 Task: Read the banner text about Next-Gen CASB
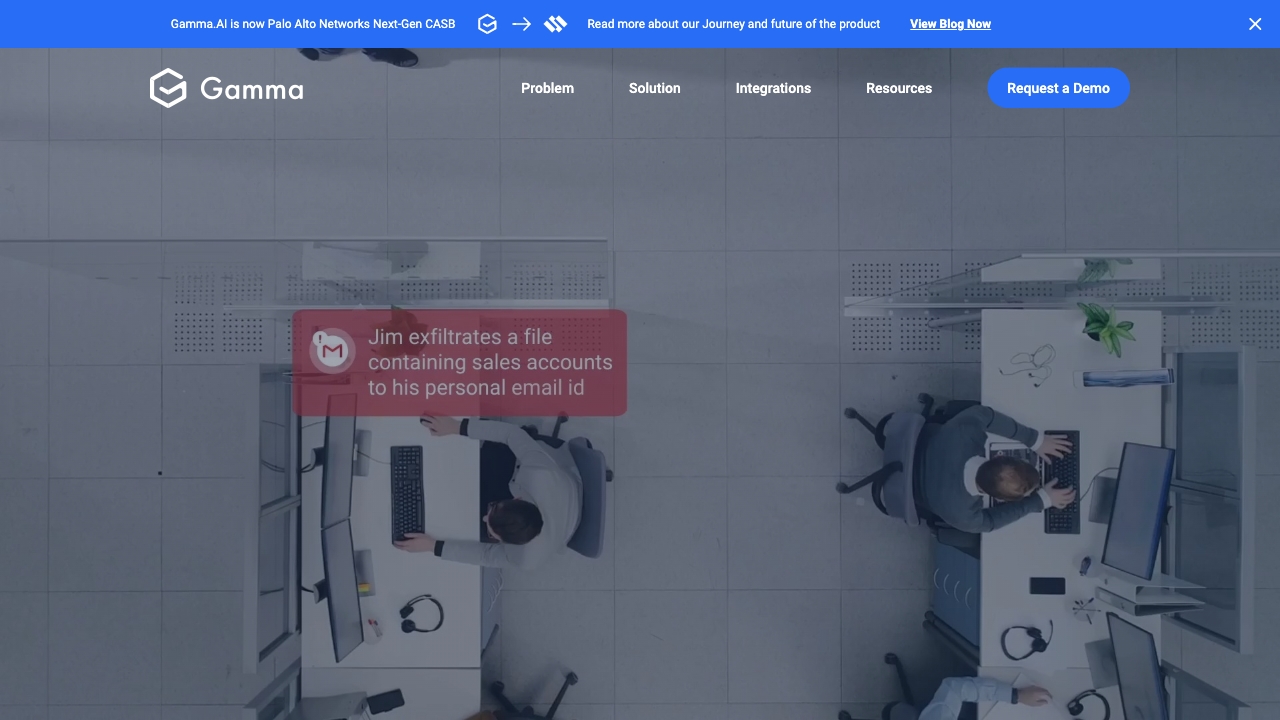pyautogui.click(x=313, y=24)
